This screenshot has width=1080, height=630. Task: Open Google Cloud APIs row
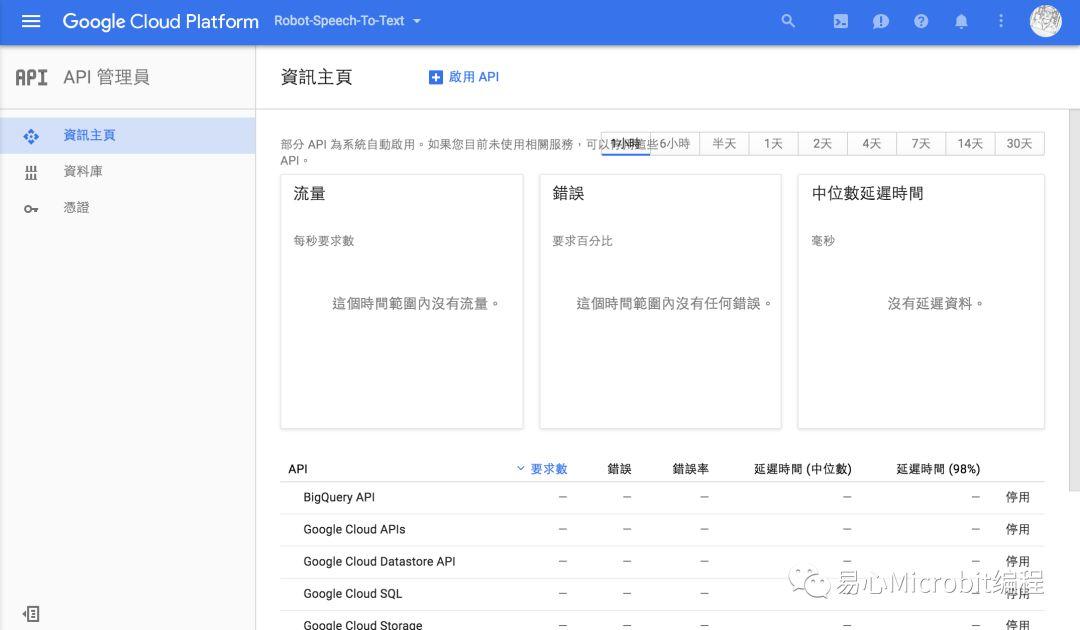[x=662, y=529]
